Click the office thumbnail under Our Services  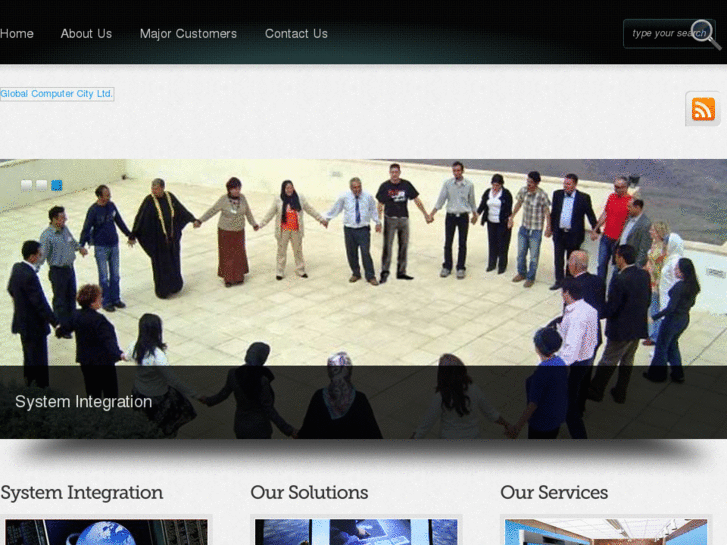tap(606, 532)
